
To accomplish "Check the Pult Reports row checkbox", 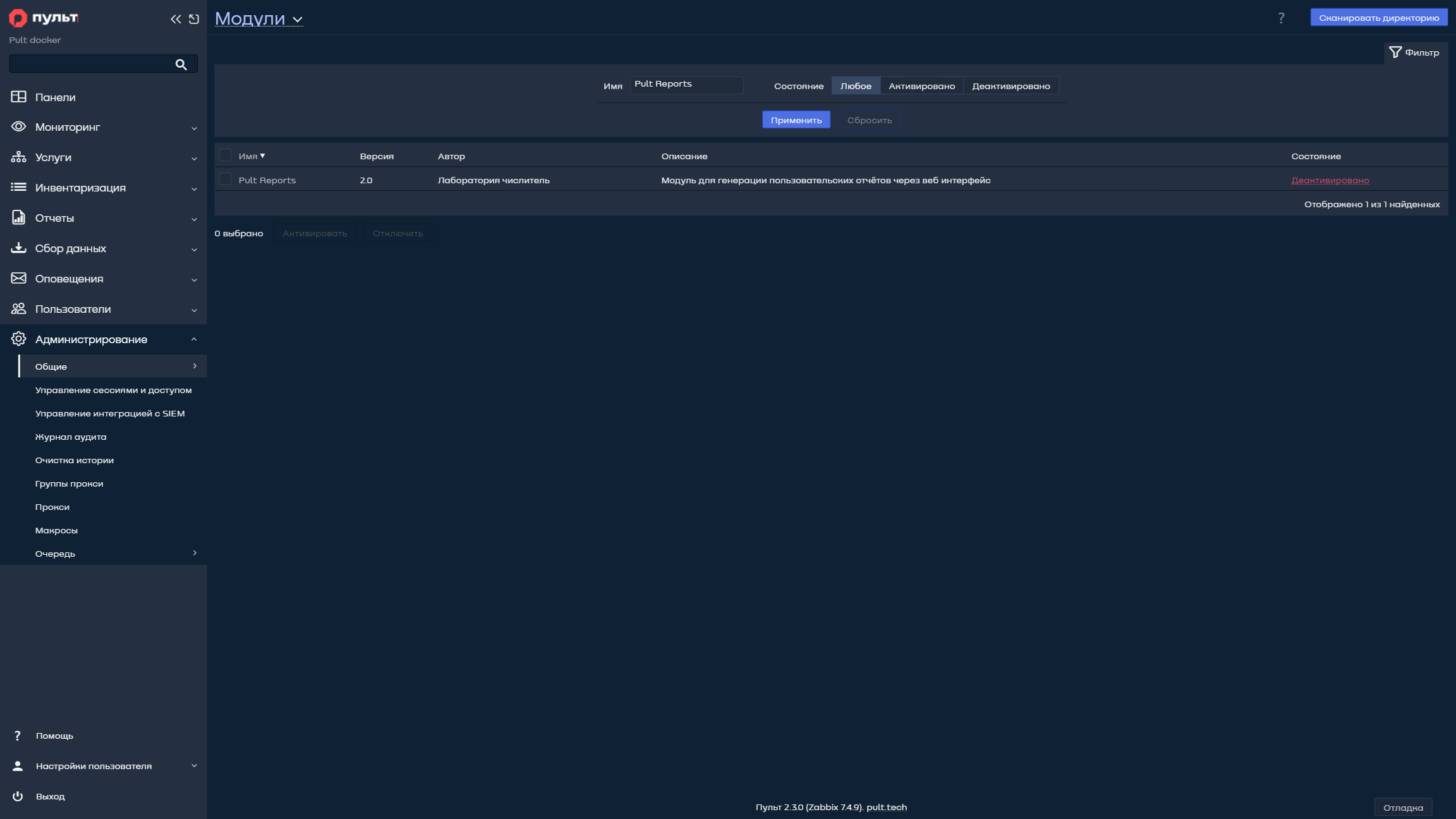I will [225, 179].
